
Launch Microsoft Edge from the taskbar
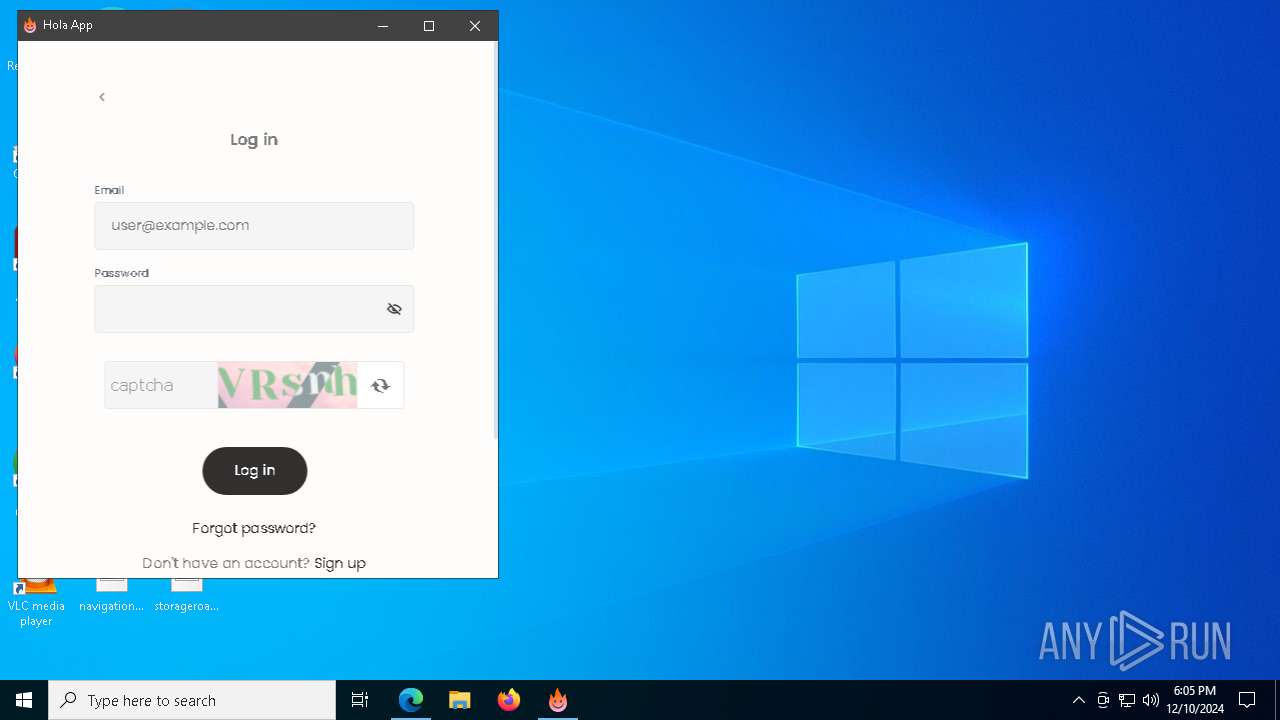click(x=411, y=700)
